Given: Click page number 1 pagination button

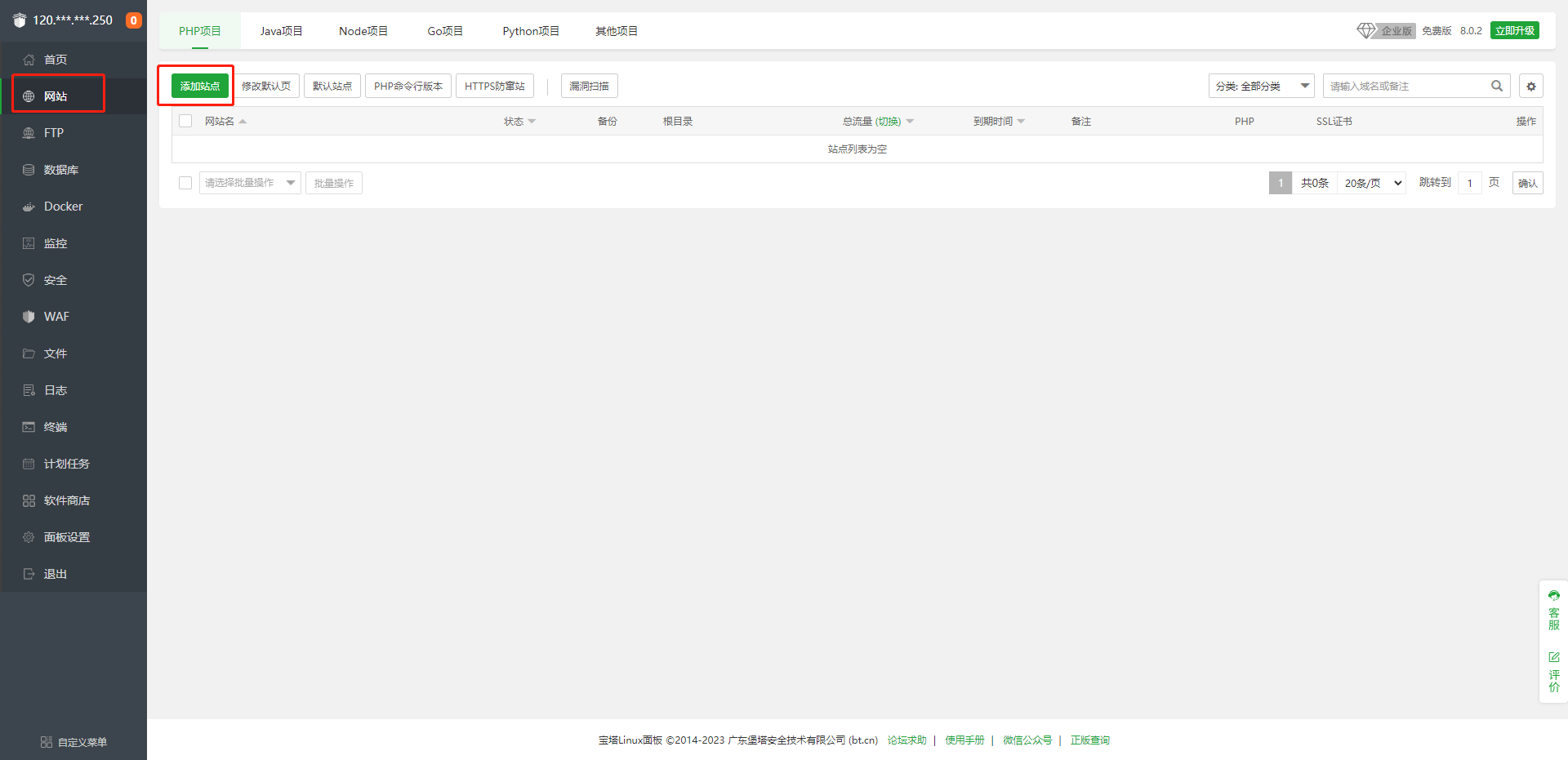Looking at the screenshot, I should pyautogui.click(x=1281, y=183).
